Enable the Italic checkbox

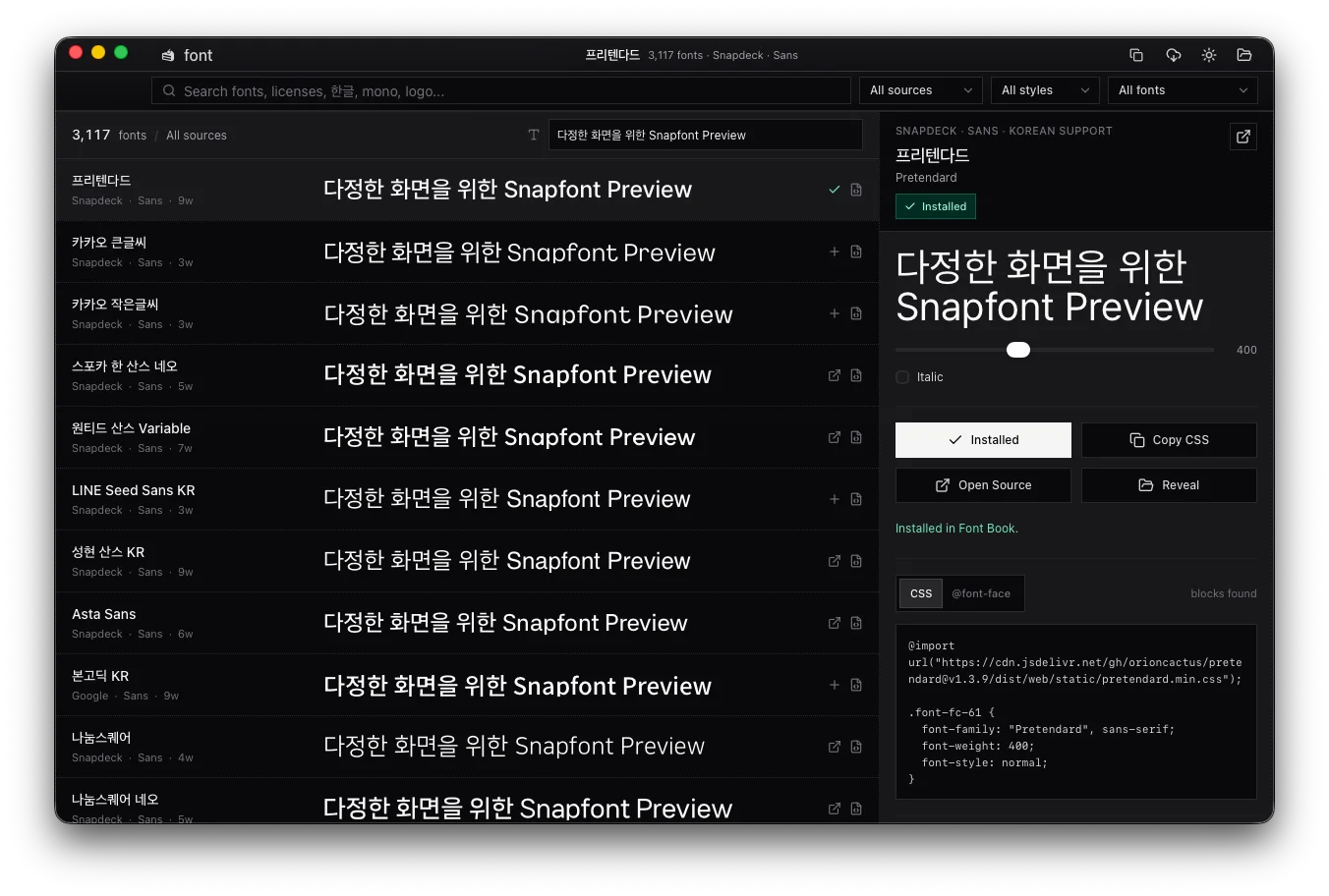(x=902, y=377)
